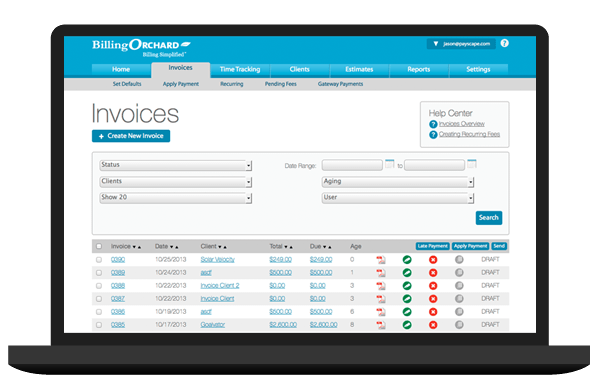Screen dimensions: 600x375
Task: Click green edit icon for invoice 0387
Action: point(407,299)
